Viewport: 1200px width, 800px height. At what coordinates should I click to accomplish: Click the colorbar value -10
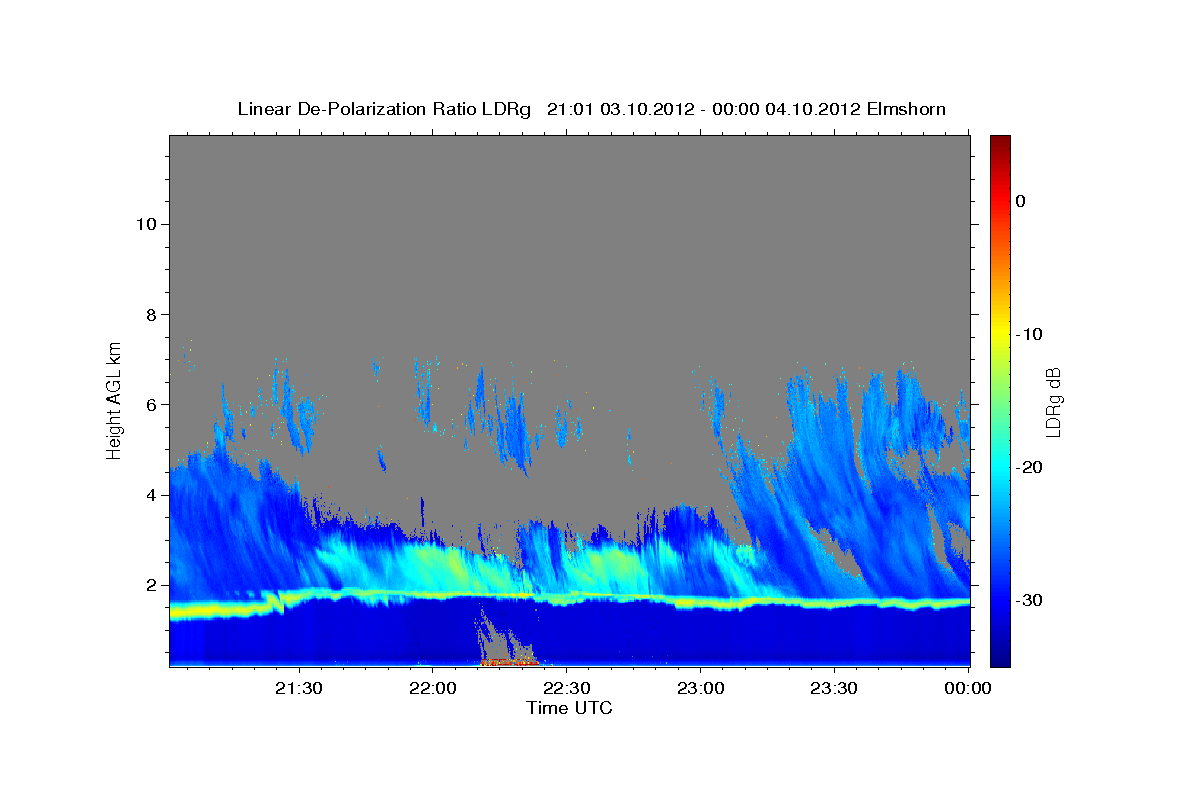pos(1029,334)
